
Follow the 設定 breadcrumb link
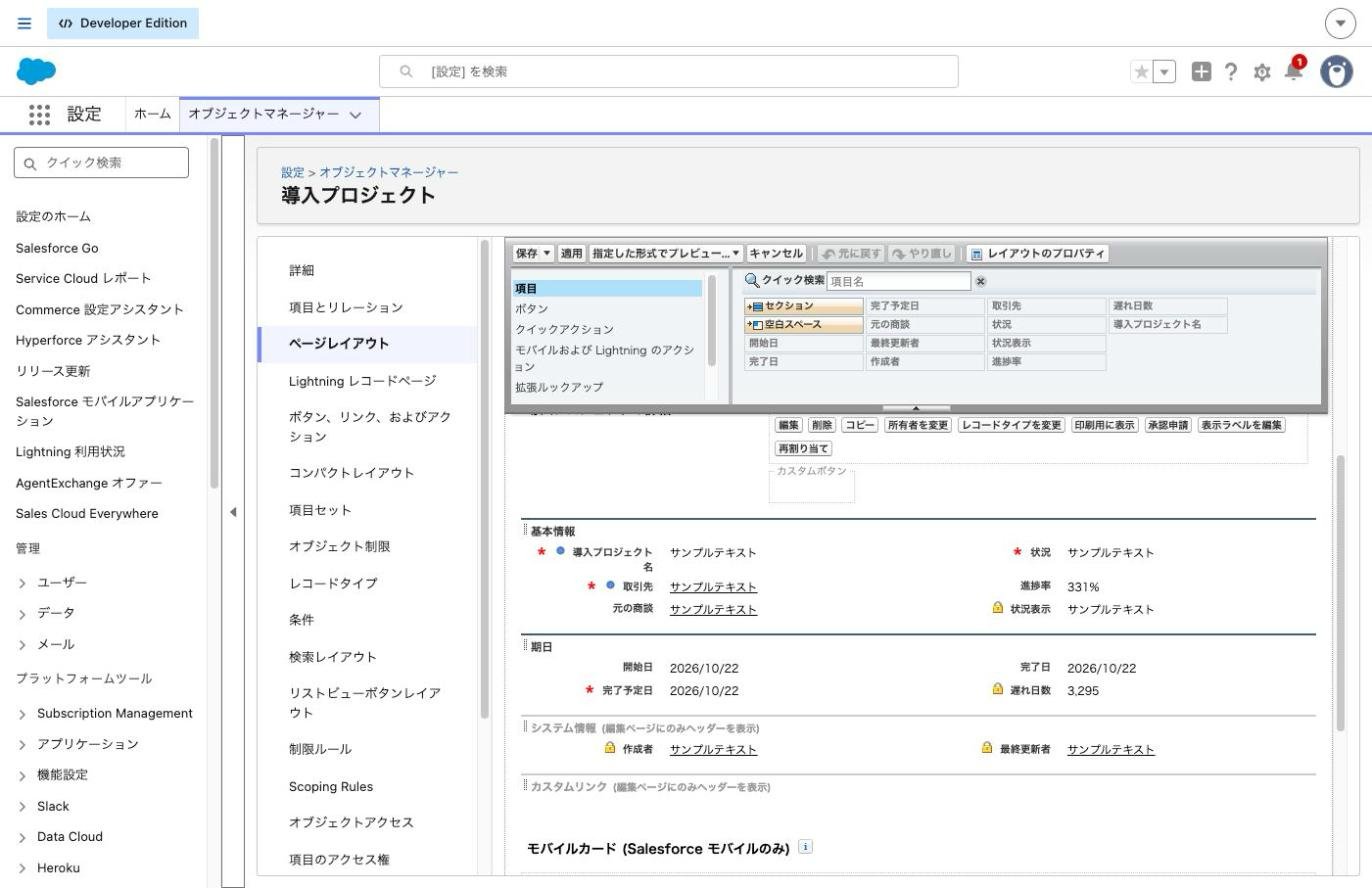292,172
